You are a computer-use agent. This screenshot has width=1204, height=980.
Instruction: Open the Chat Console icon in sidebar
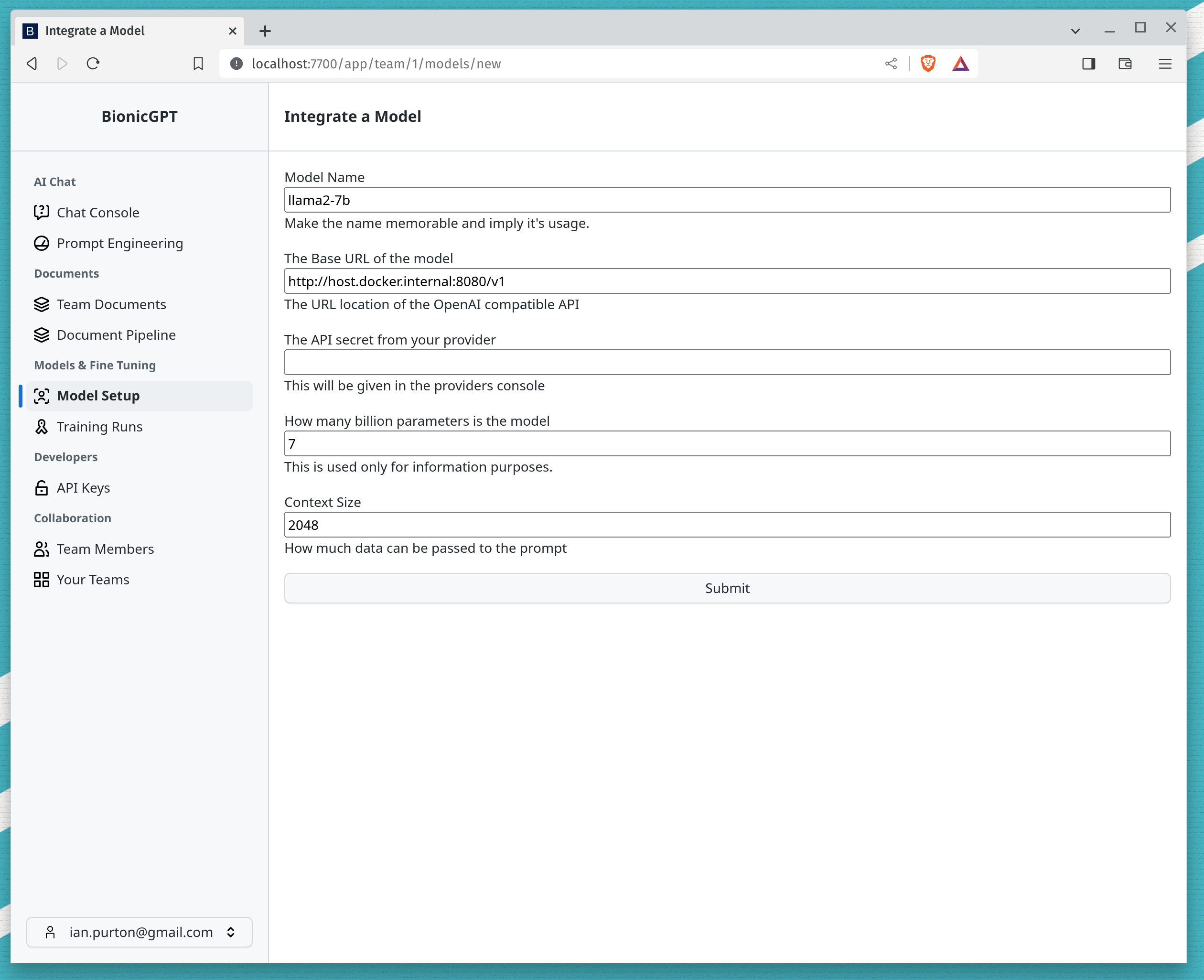pos(41,212)
